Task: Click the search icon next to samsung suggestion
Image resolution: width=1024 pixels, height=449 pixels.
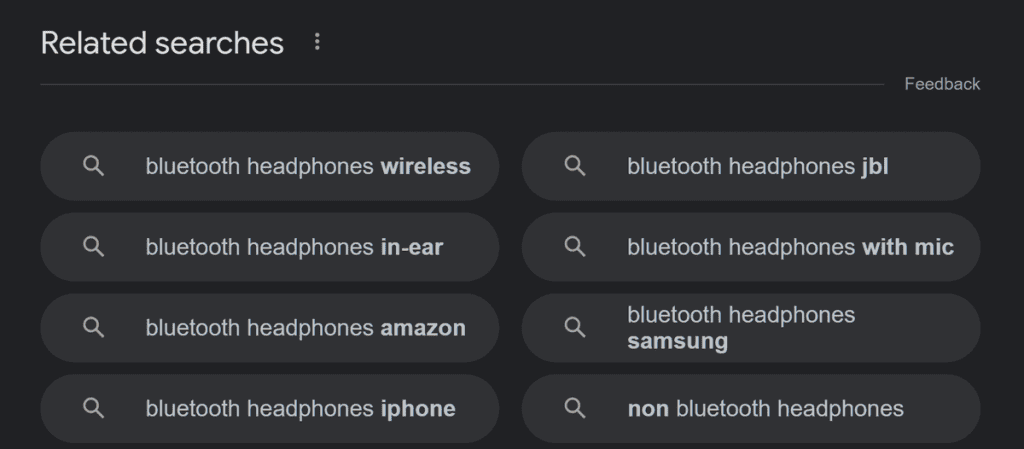Action: [575, 328]
